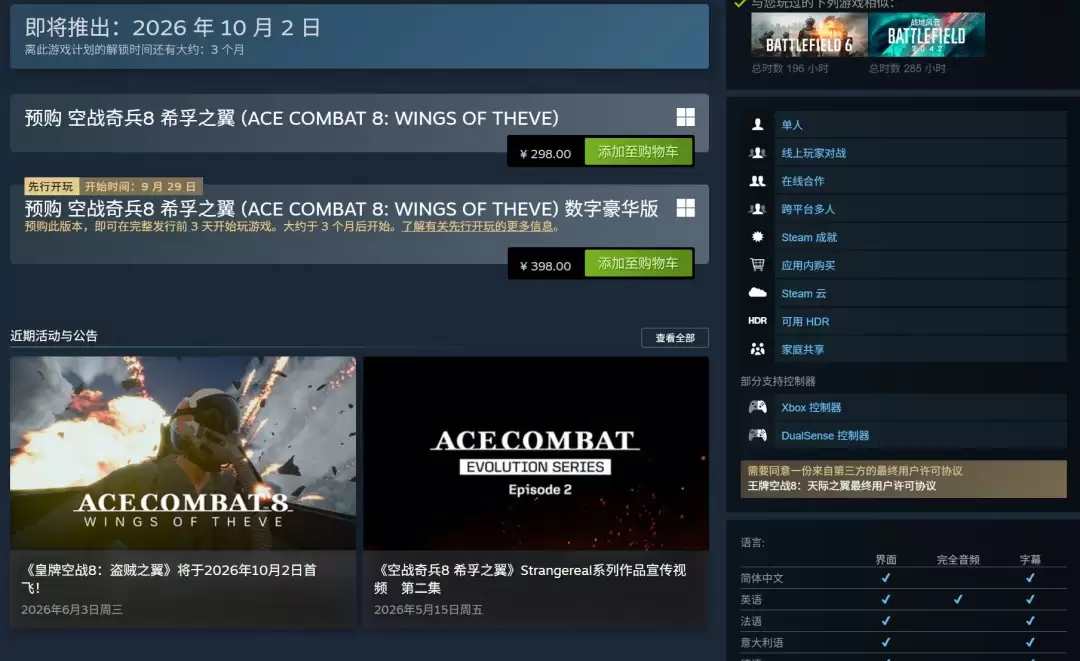
Task: Open the 应用内购买 link
Action: 808,265
